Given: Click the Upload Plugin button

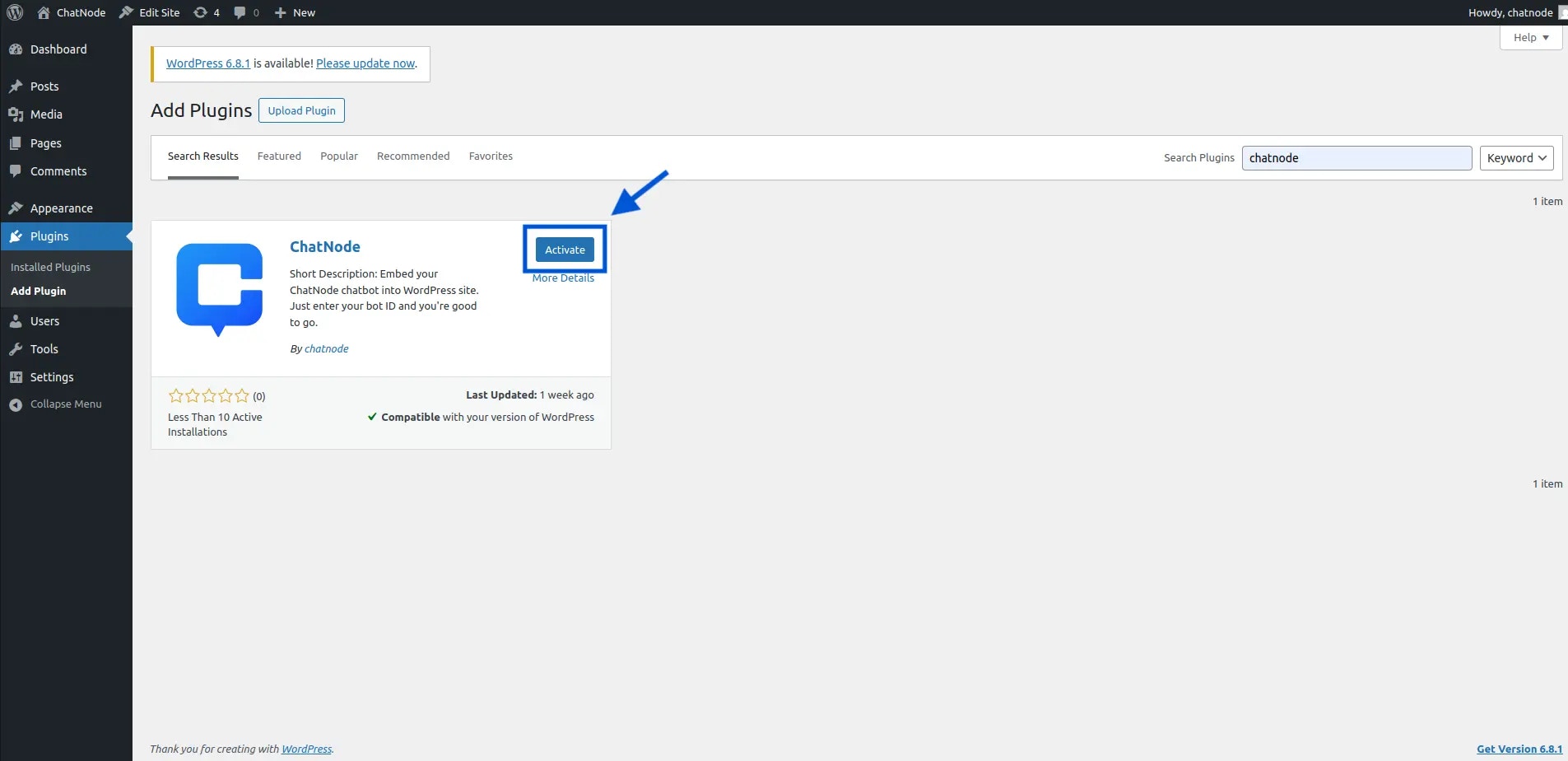Looking at the screenshot, I should pyautogui.click(x=301, y=110).
